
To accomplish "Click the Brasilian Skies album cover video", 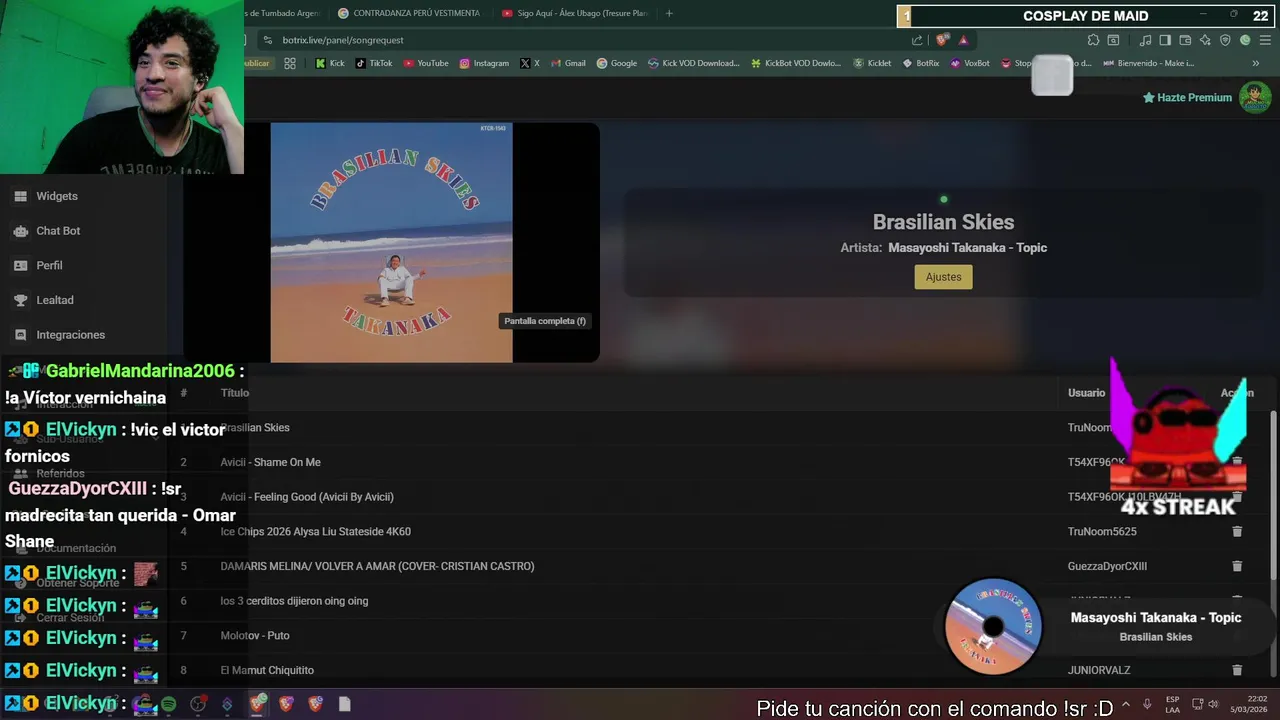I will (391, 242).
